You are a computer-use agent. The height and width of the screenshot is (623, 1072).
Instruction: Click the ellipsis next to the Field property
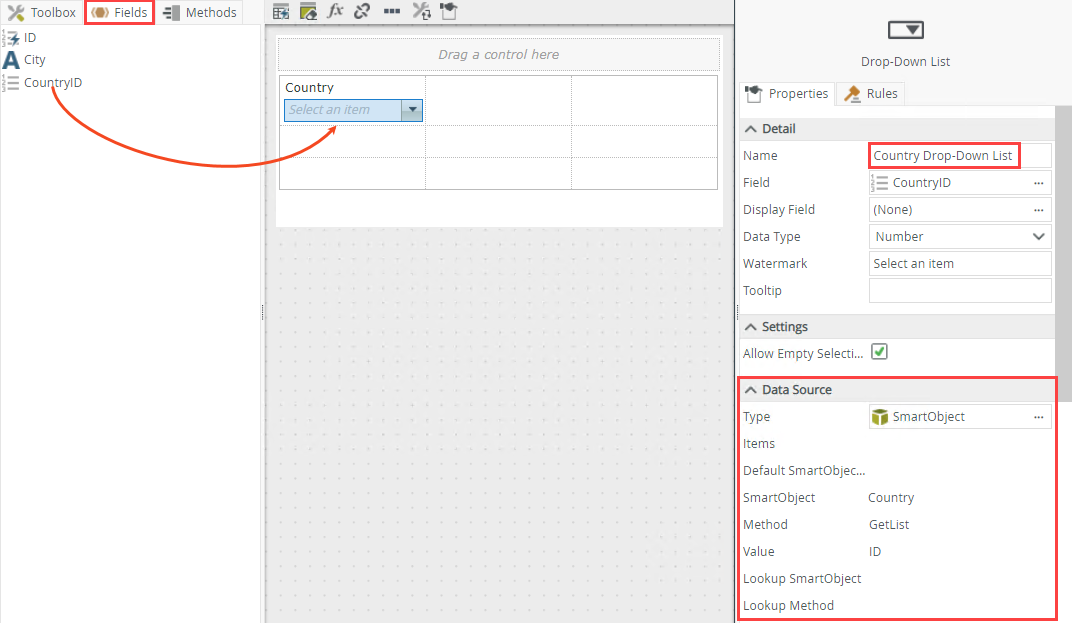1039,182
